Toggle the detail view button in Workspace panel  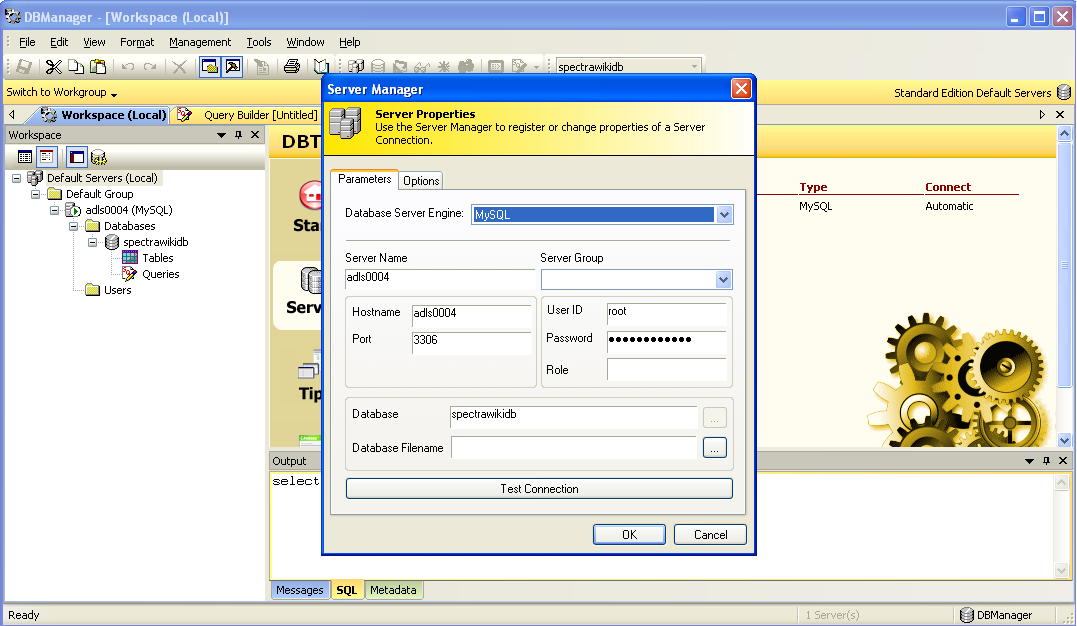point(47,157)
